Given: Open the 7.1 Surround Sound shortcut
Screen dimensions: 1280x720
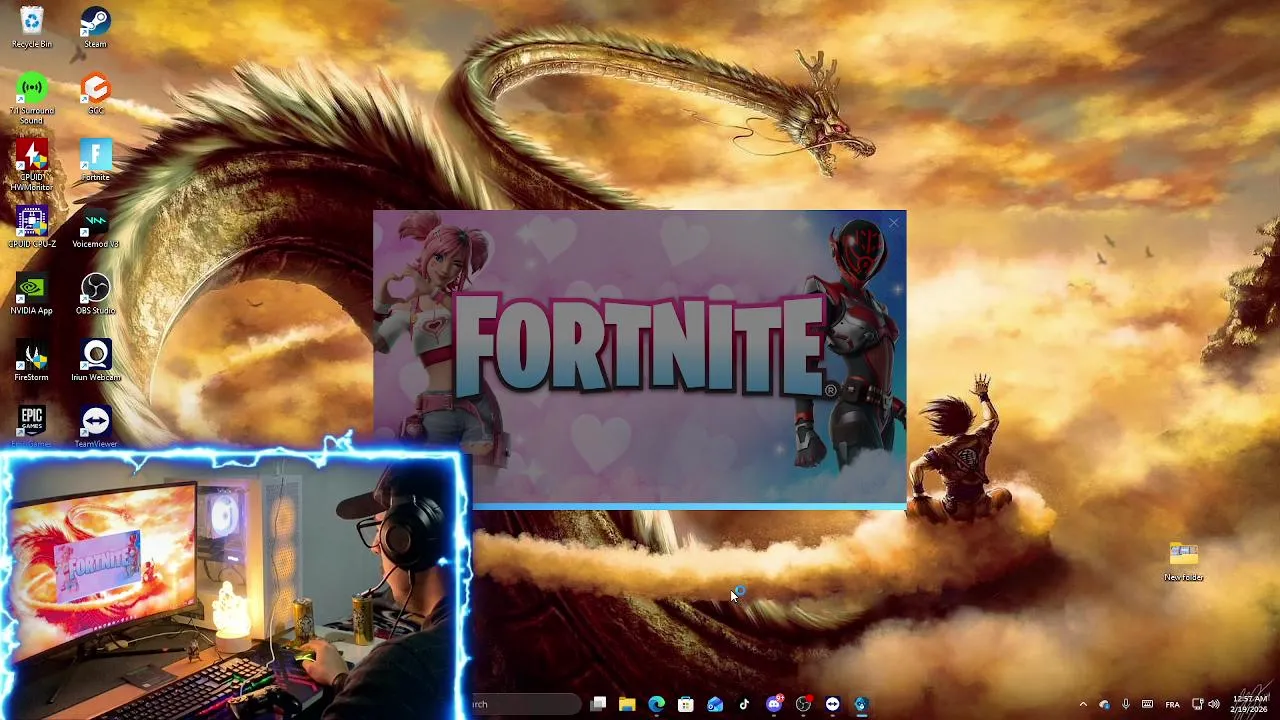Looking at the screenshot, I should click(31, 98).
